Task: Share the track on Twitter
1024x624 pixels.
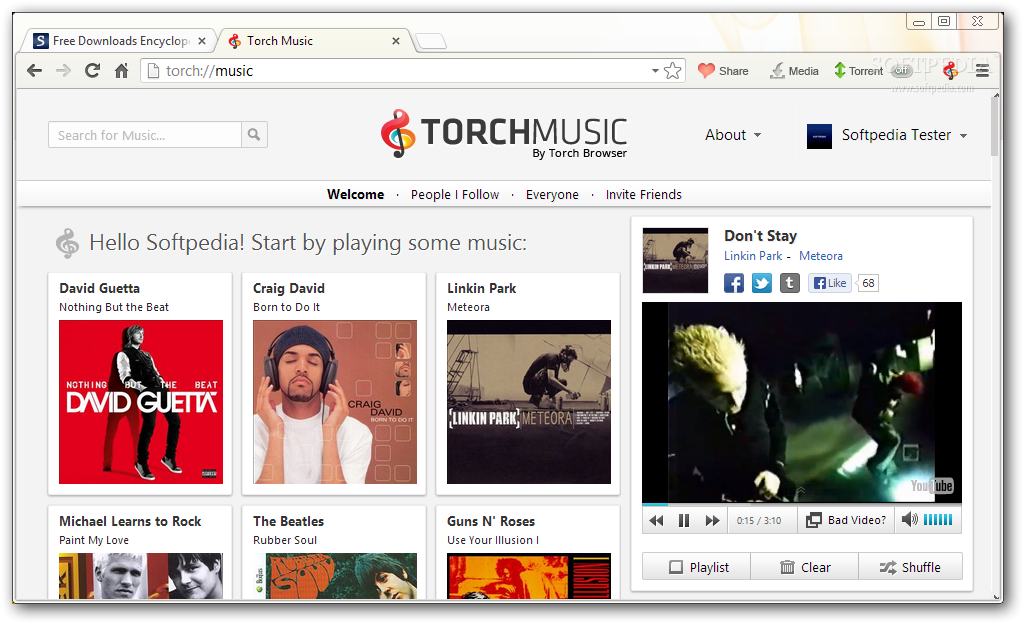Action: pos(761,283)
